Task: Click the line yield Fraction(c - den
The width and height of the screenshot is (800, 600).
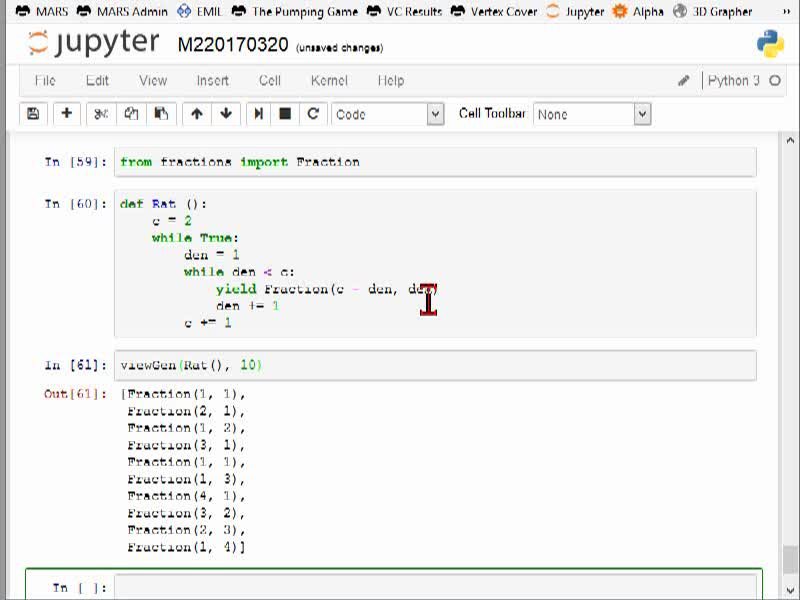Action: tap(327, 289)
